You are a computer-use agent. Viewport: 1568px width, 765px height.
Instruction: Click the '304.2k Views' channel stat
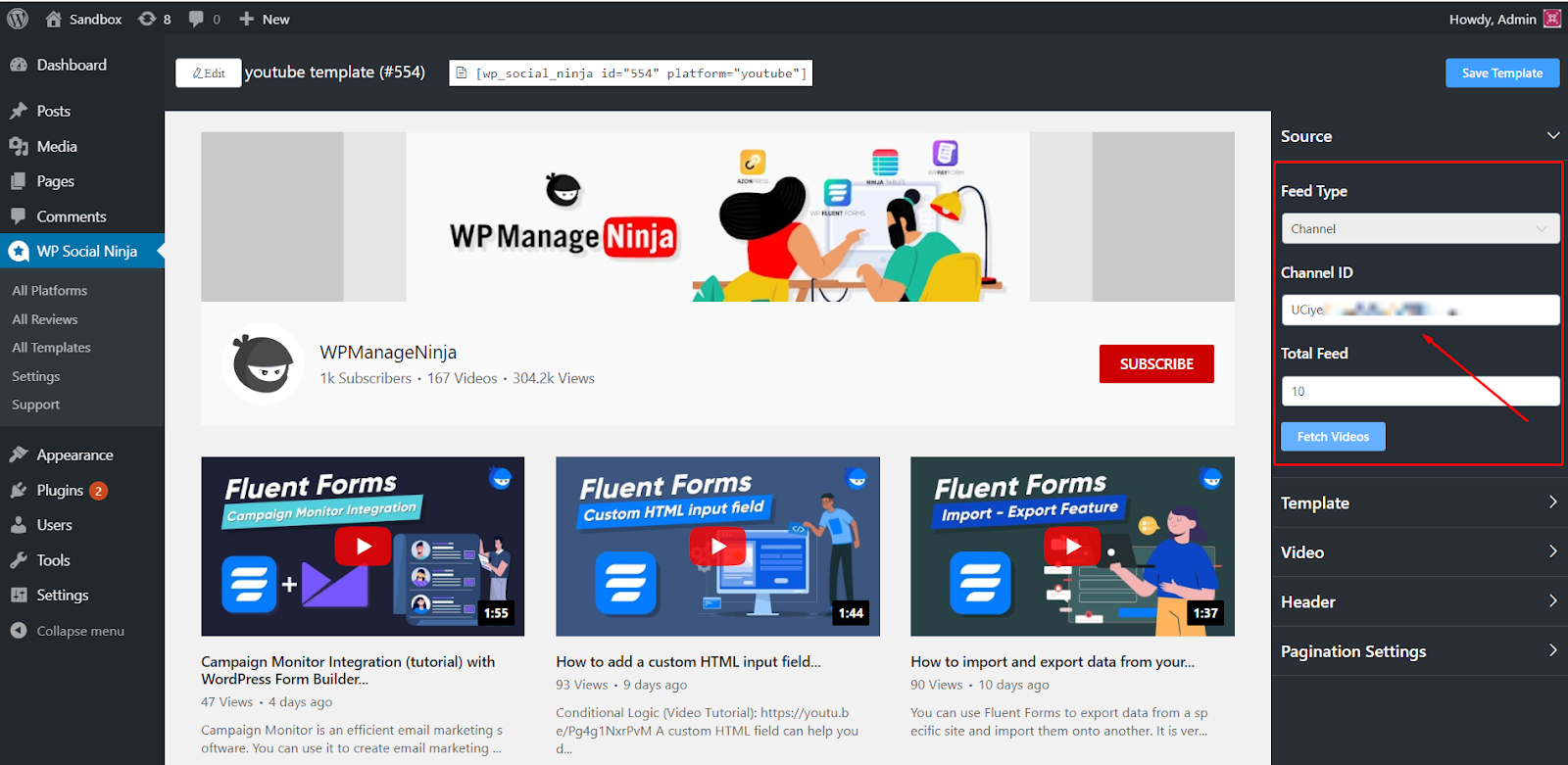[554, 378]
